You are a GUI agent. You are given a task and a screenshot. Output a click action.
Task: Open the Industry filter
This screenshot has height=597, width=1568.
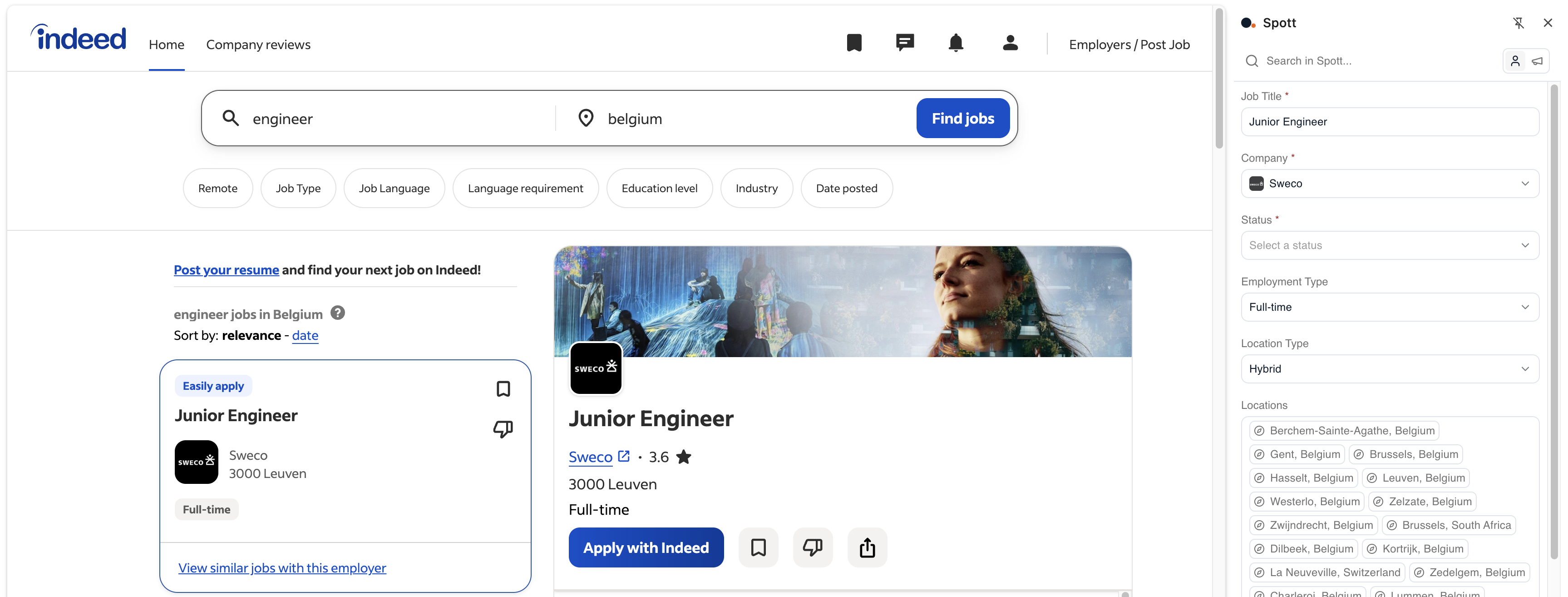click(757, 188)
